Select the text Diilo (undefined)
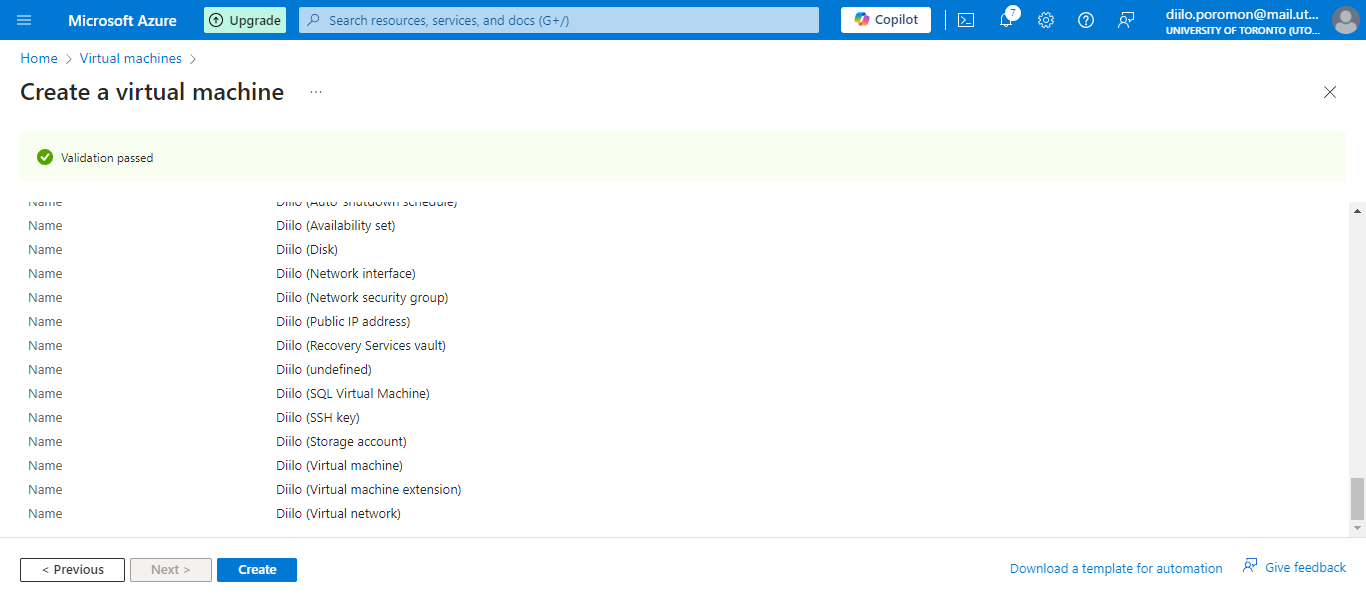 324,370
